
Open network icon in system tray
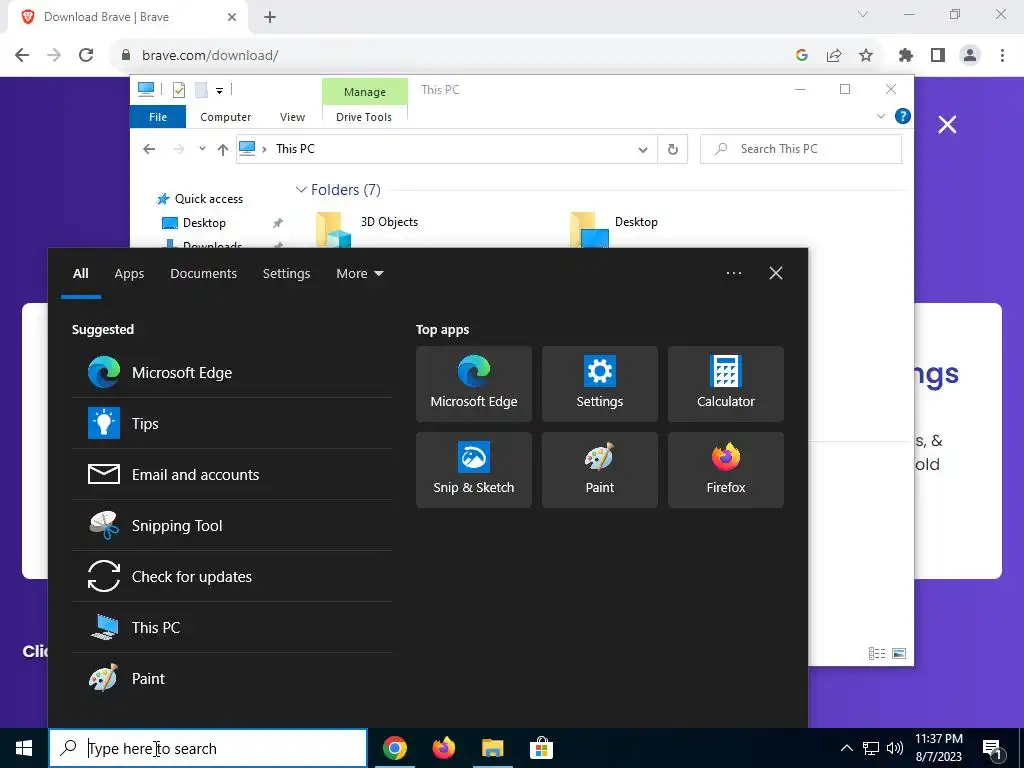(x=871, y=748)
